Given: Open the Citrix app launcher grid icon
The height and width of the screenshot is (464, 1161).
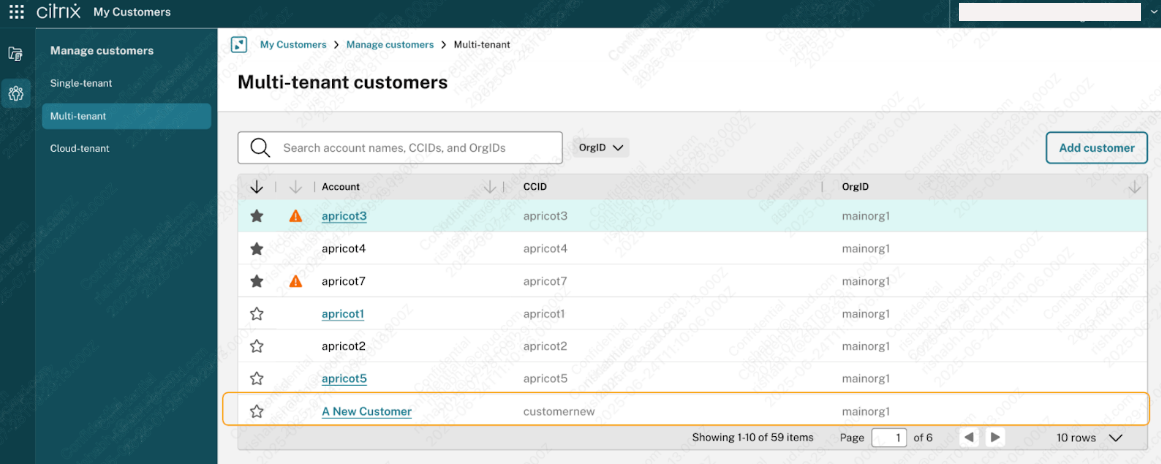Looking at the screenshot, I should click(16, 12).
